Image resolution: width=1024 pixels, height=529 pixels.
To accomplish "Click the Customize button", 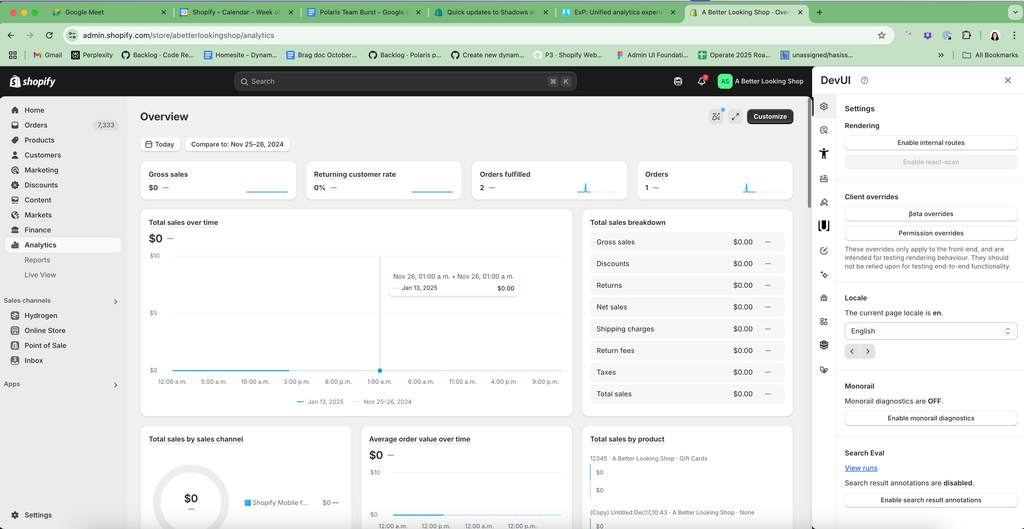I will pyautogui.click(x=769, y=116).
